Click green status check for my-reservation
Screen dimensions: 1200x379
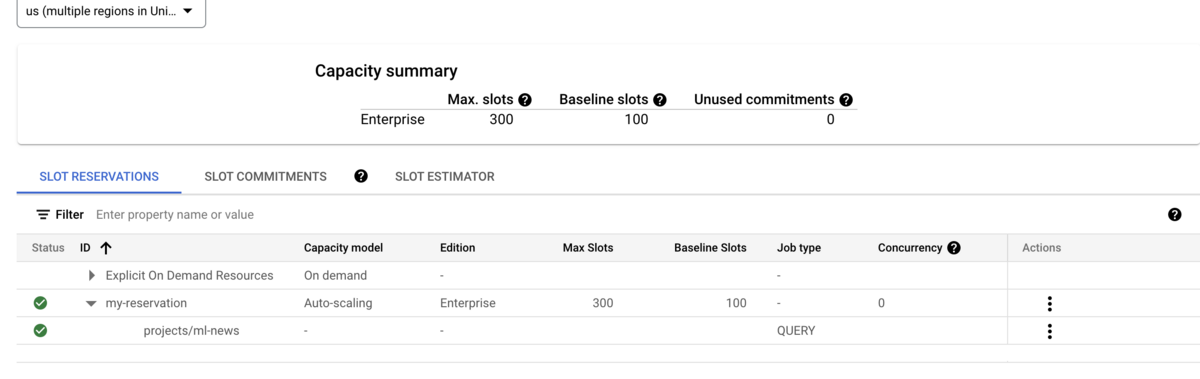[40, 303]
